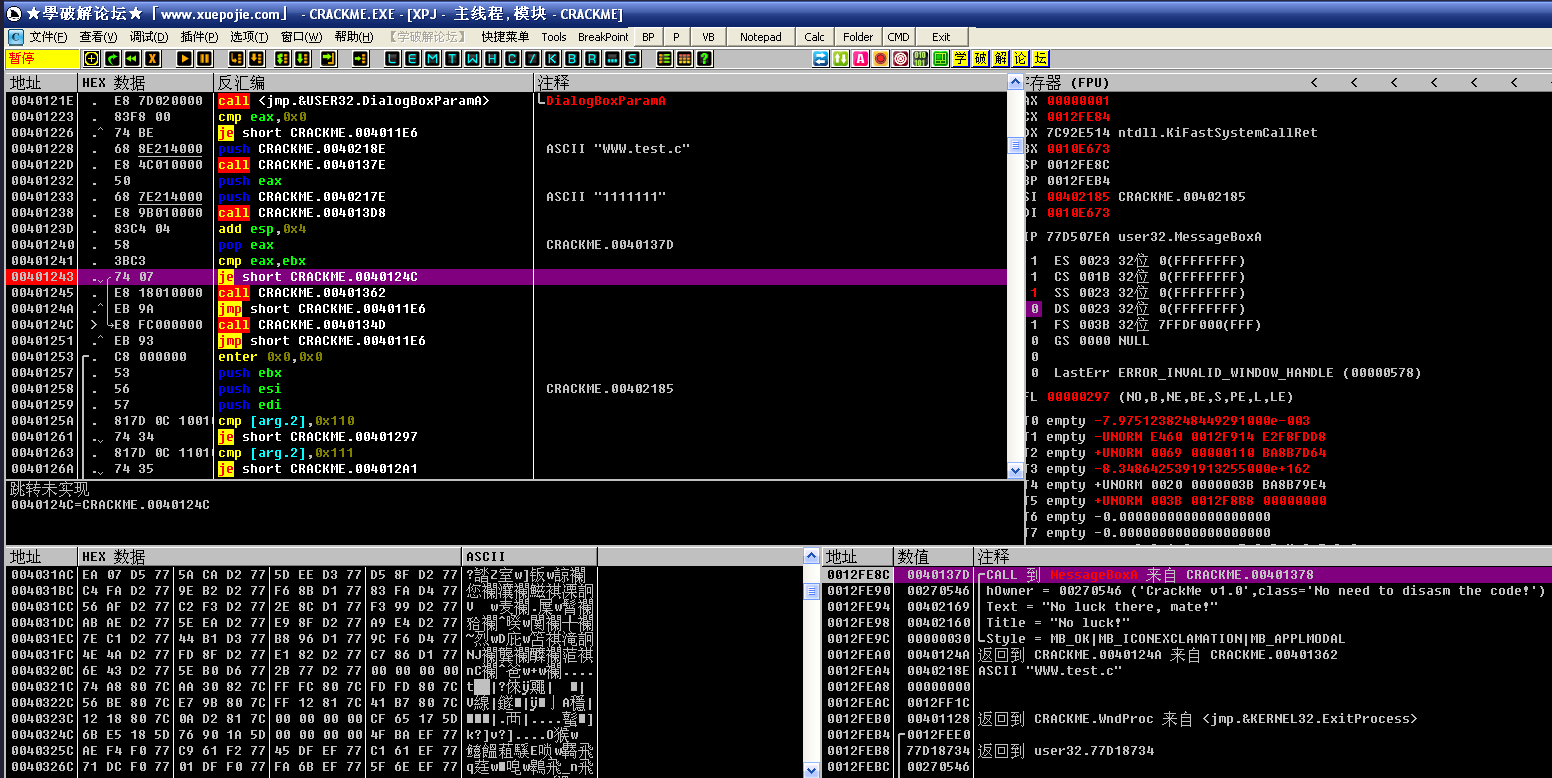Open CPU window with C icon
Image resolution: width=1552 pixels, height=778 pixels.
pos(512,59)
